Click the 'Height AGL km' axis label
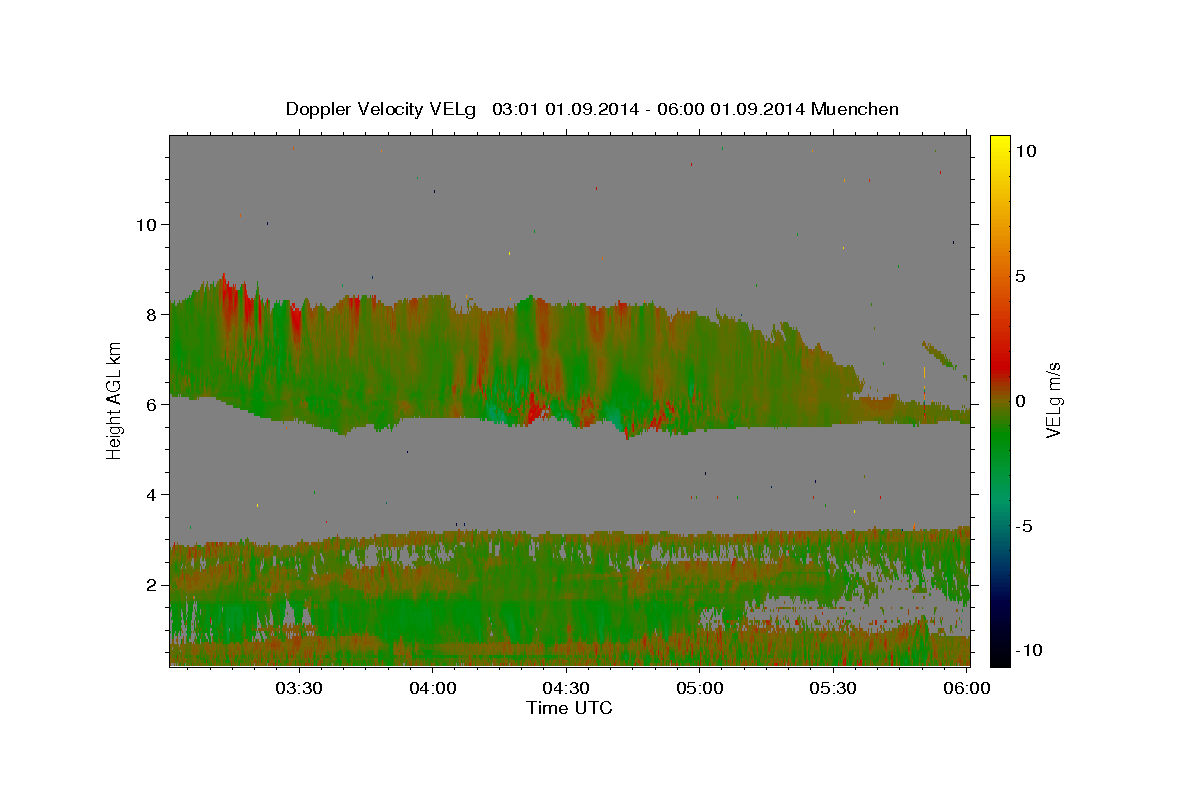1200x800 pixels. pyautogui.click(x=115, y=399)
